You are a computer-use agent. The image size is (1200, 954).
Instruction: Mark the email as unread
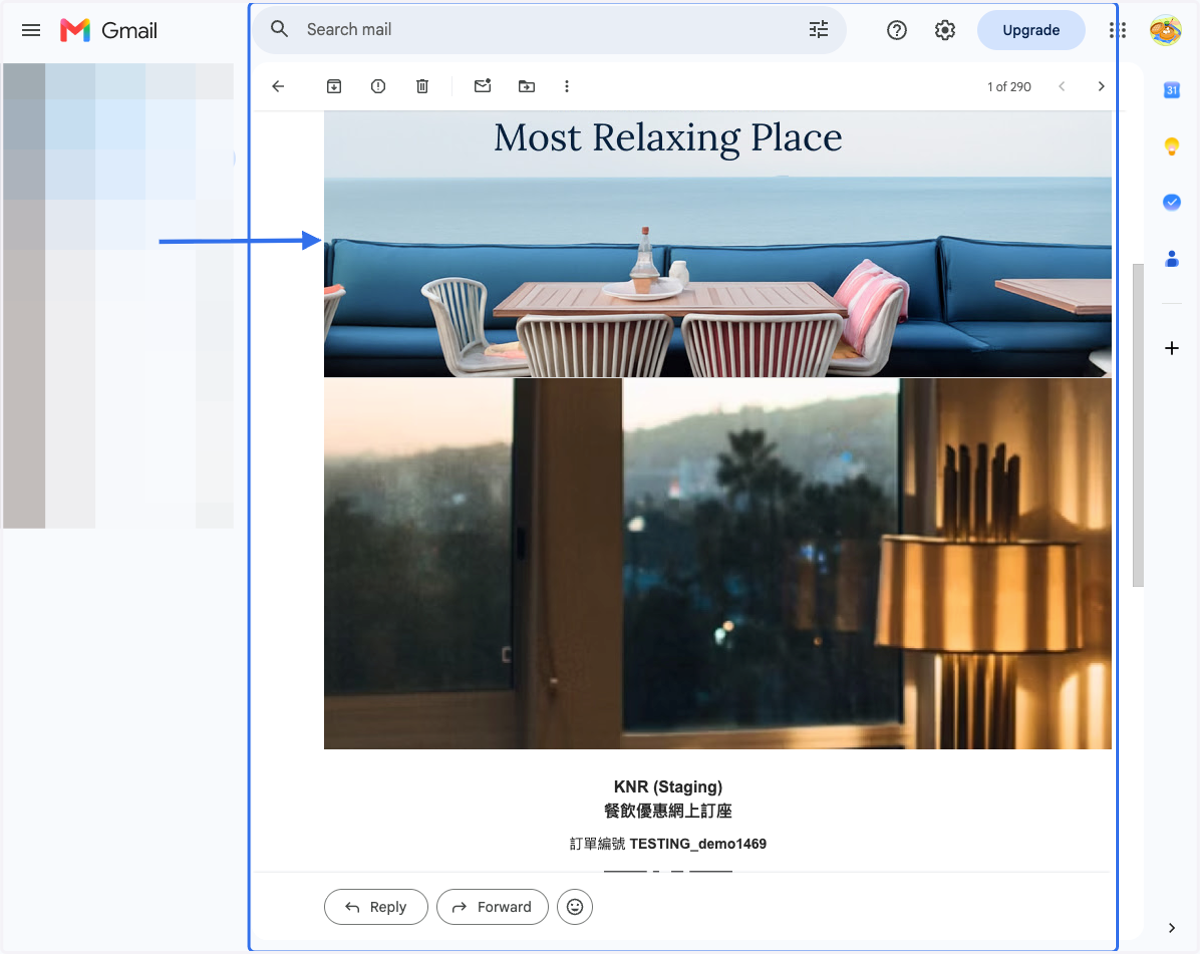(483, 86)
